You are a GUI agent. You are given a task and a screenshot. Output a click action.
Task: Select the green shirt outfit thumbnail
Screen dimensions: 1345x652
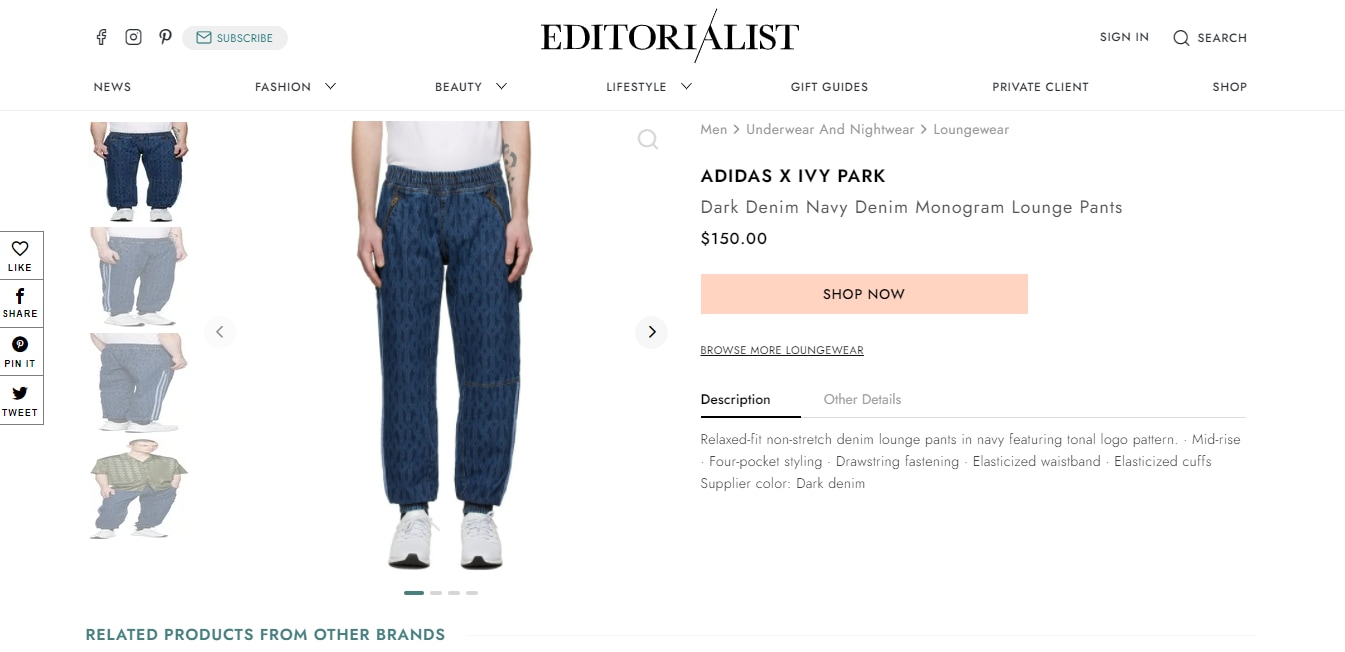click(139, 489)
